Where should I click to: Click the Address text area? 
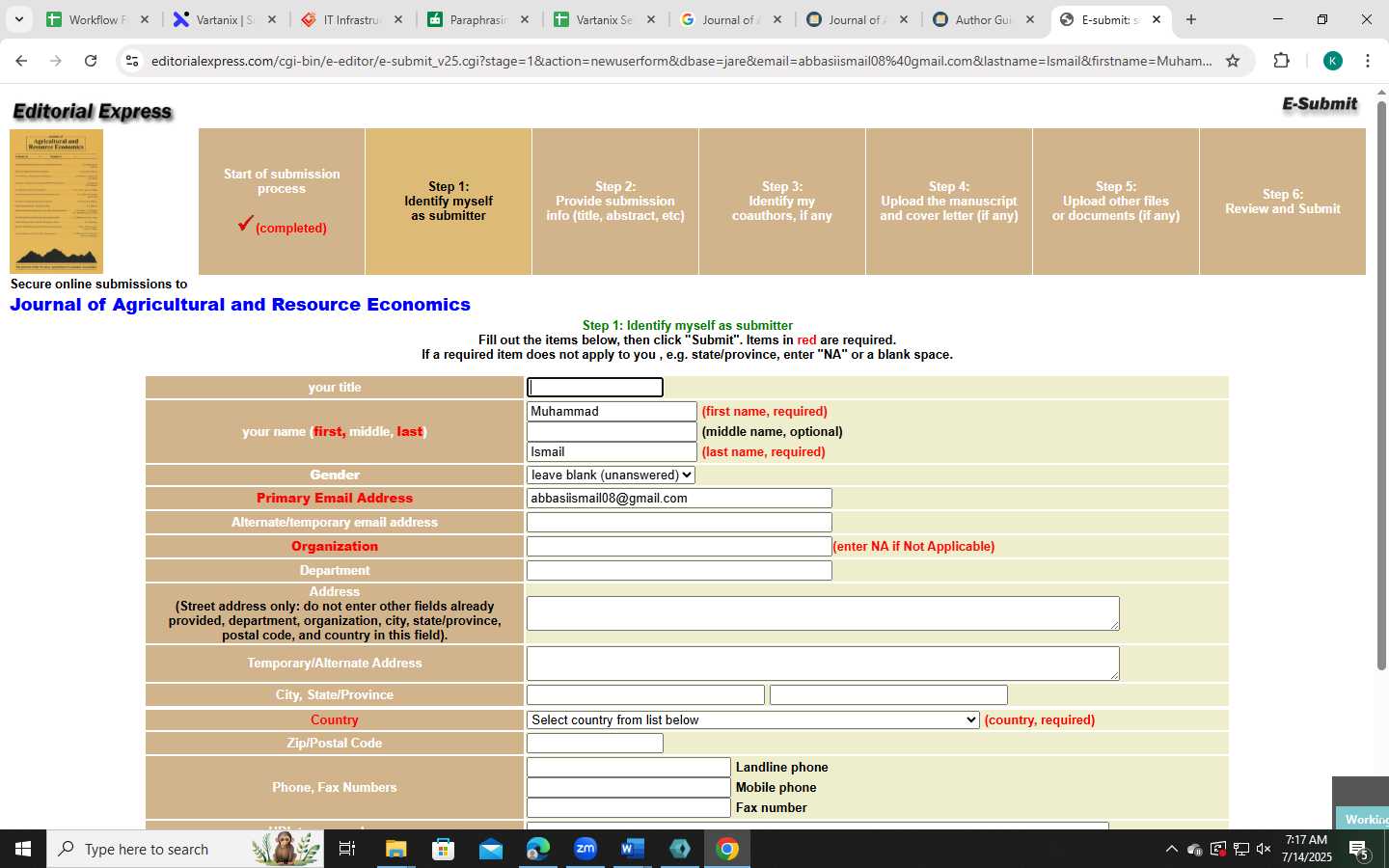pos(823,613)
